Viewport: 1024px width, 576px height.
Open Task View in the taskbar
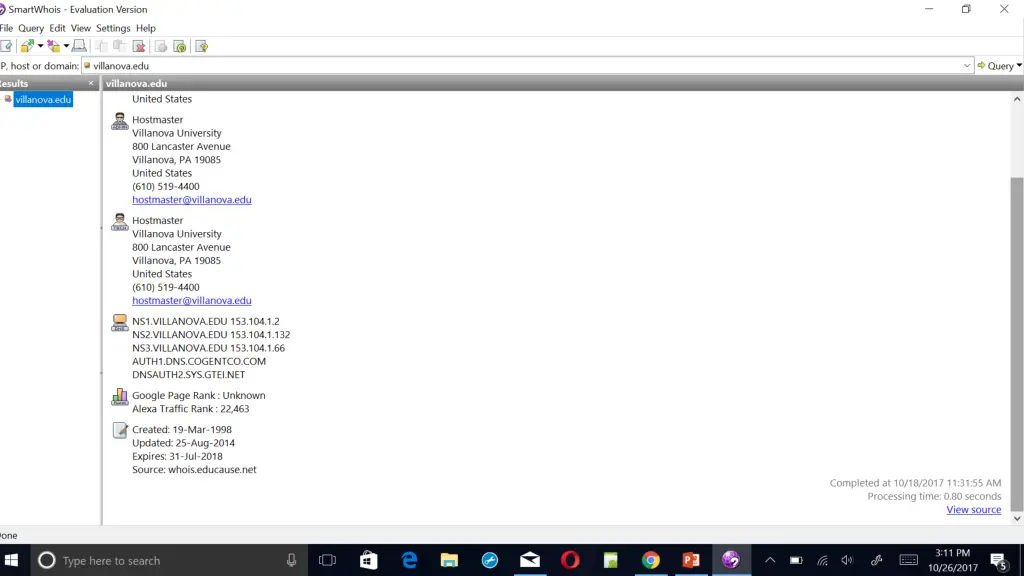(327, 560)
